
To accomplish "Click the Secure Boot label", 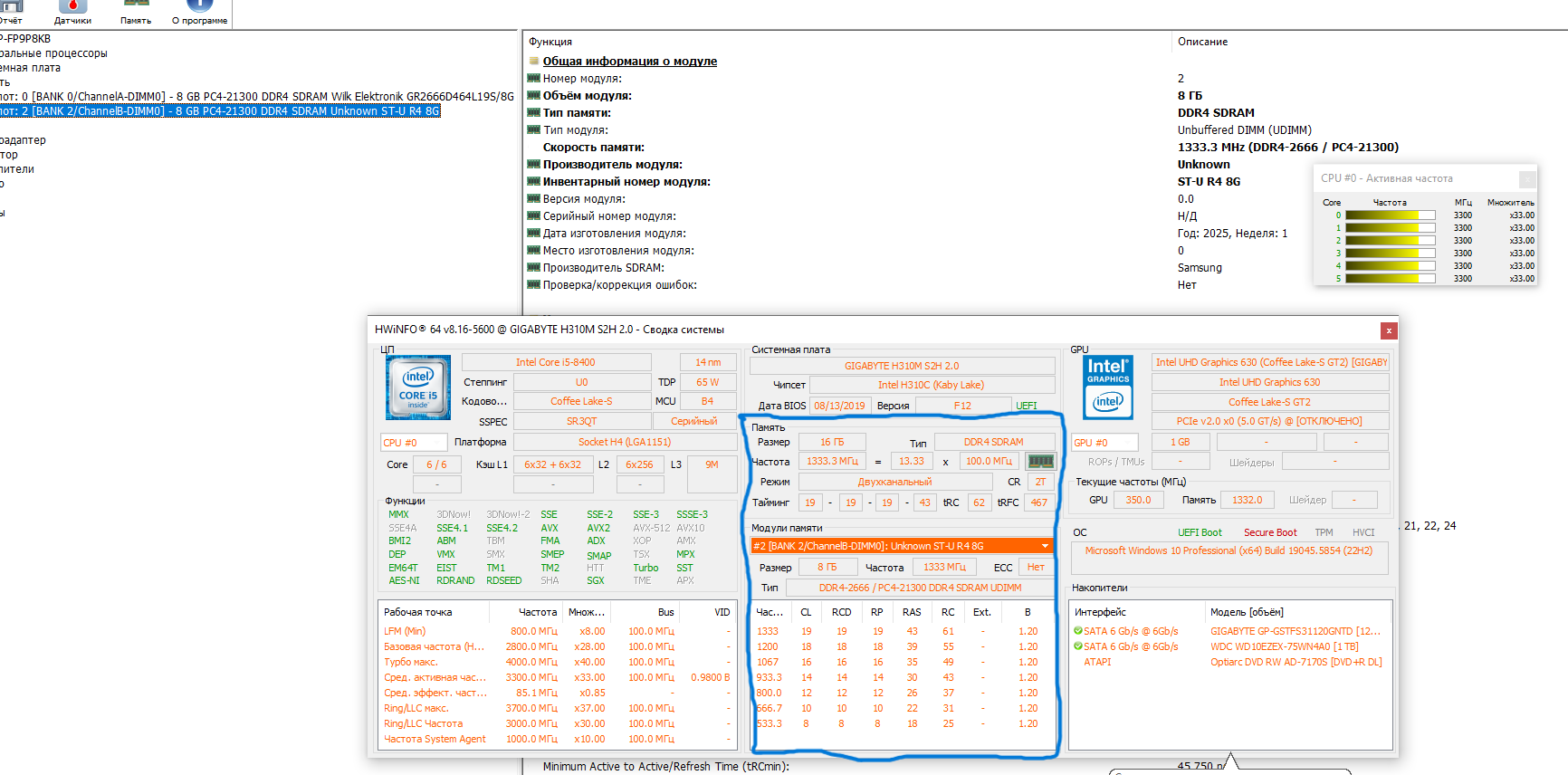I will 1270,532.
